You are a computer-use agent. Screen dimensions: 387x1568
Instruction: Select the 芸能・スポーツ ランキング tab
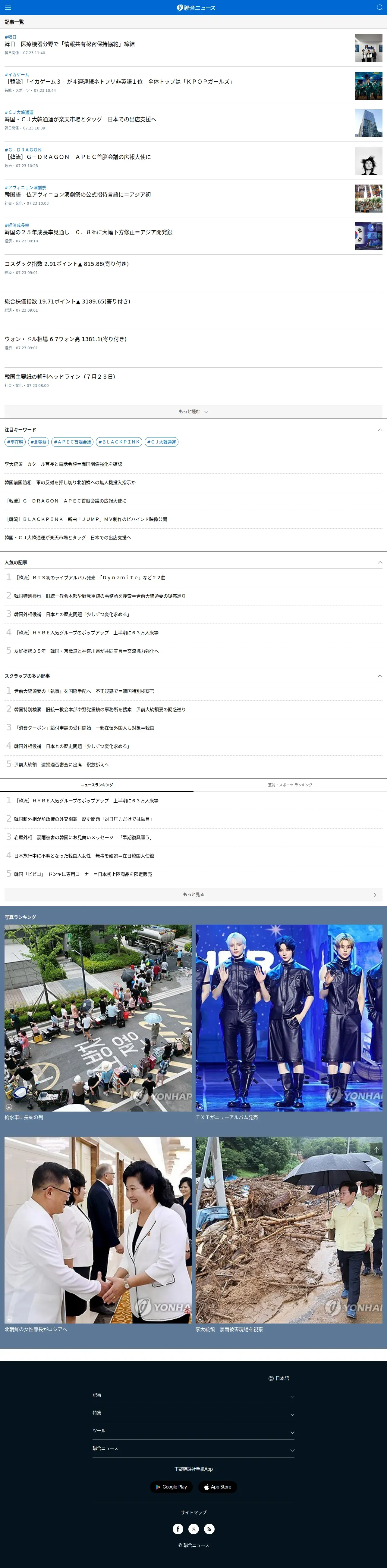[290, 785]
